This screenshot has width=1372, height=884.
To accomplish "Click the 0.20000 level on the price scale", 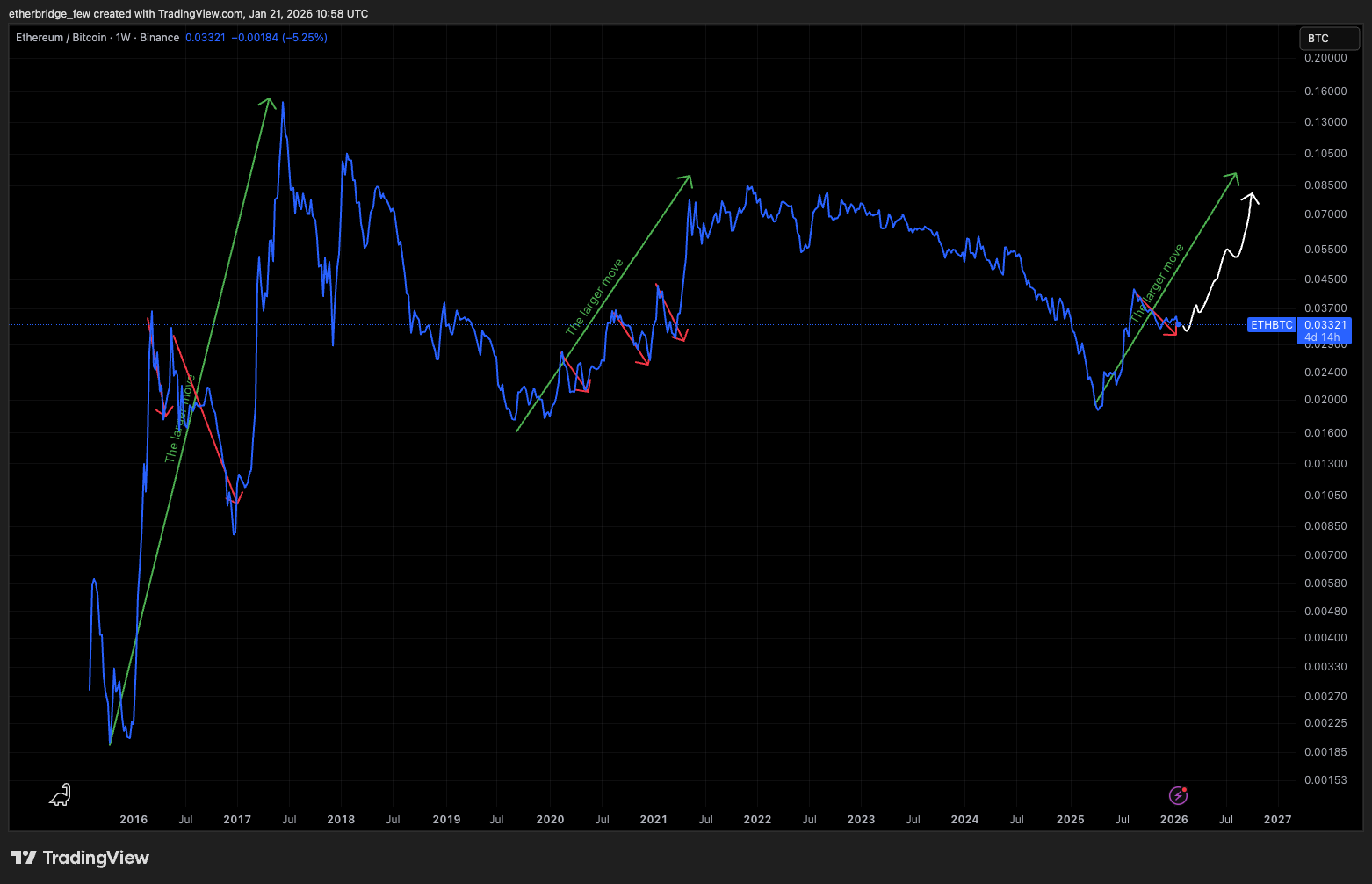I will click(1325, 58).
